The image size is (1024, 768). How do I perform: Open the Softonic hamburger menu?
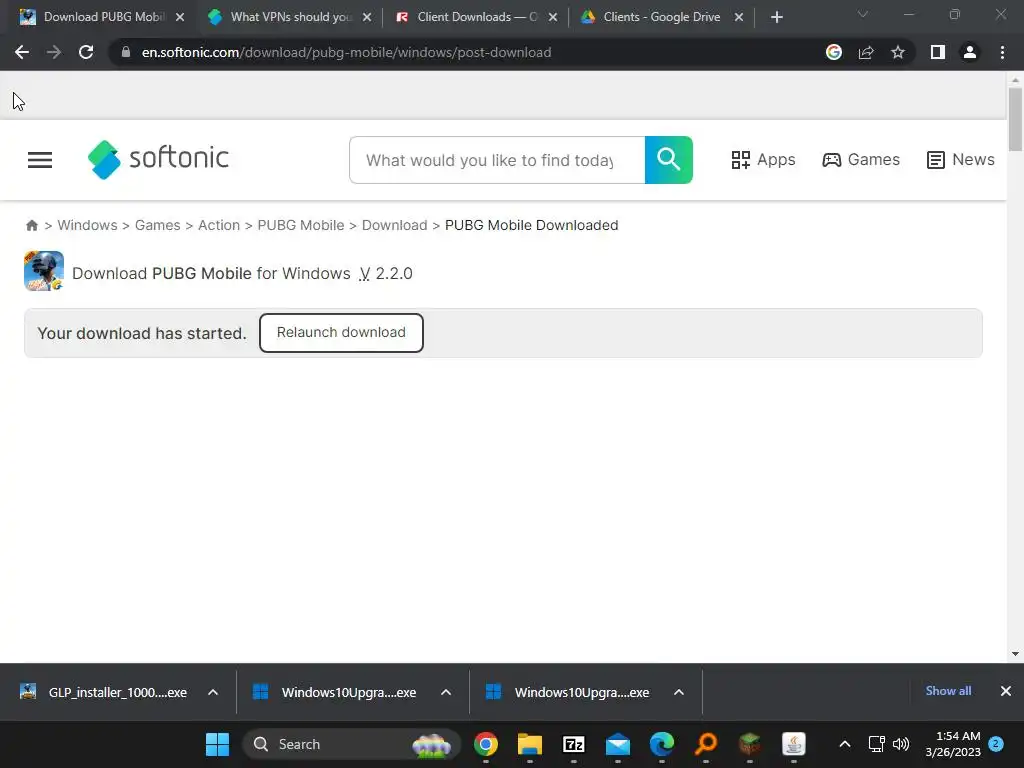(x=40, y=160)
